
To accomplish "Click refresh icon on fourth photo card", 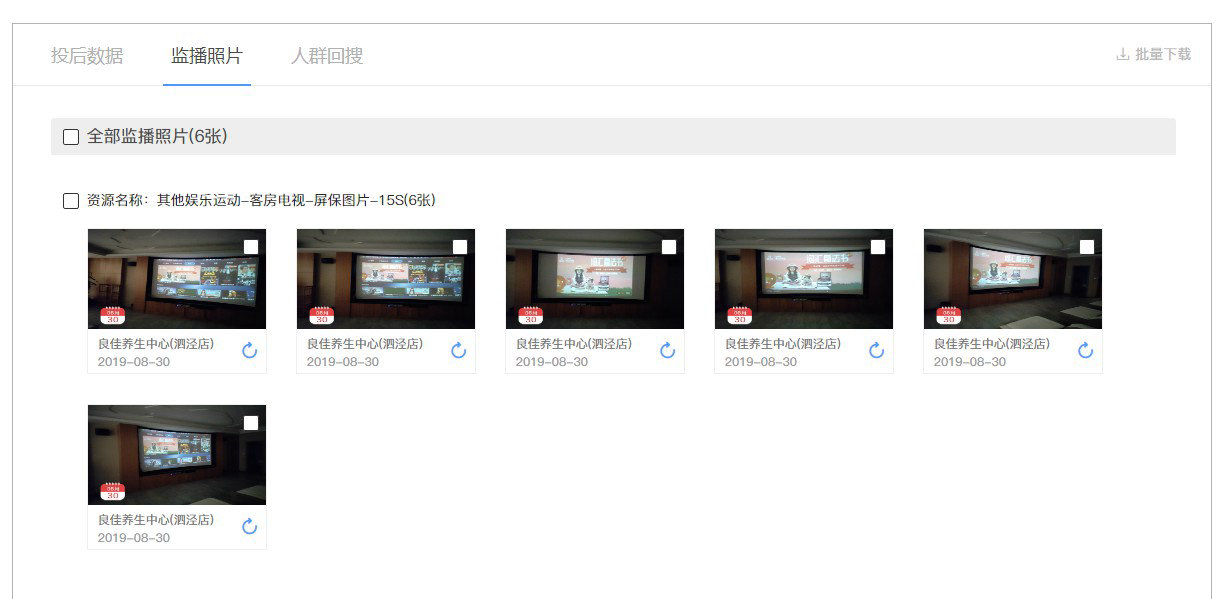I will click(877, 350).
